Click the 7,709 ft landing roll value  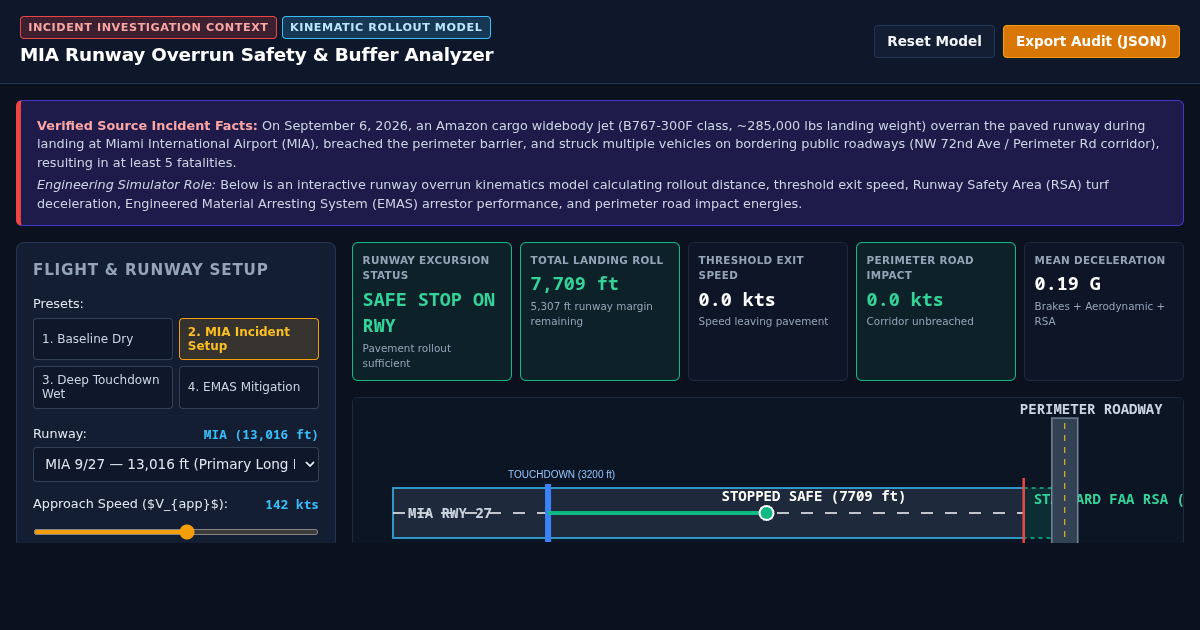point(575,283)
